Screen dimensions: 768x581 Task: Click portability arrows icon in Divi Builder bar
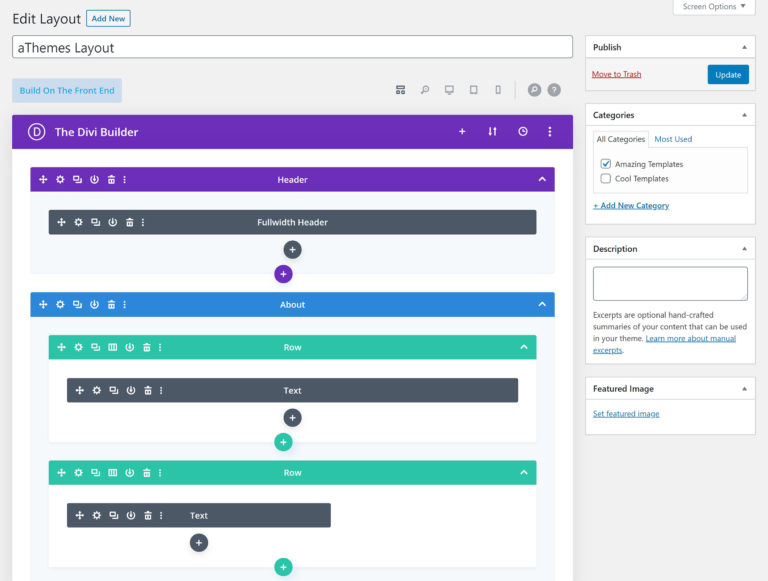[x=492, y=131]
